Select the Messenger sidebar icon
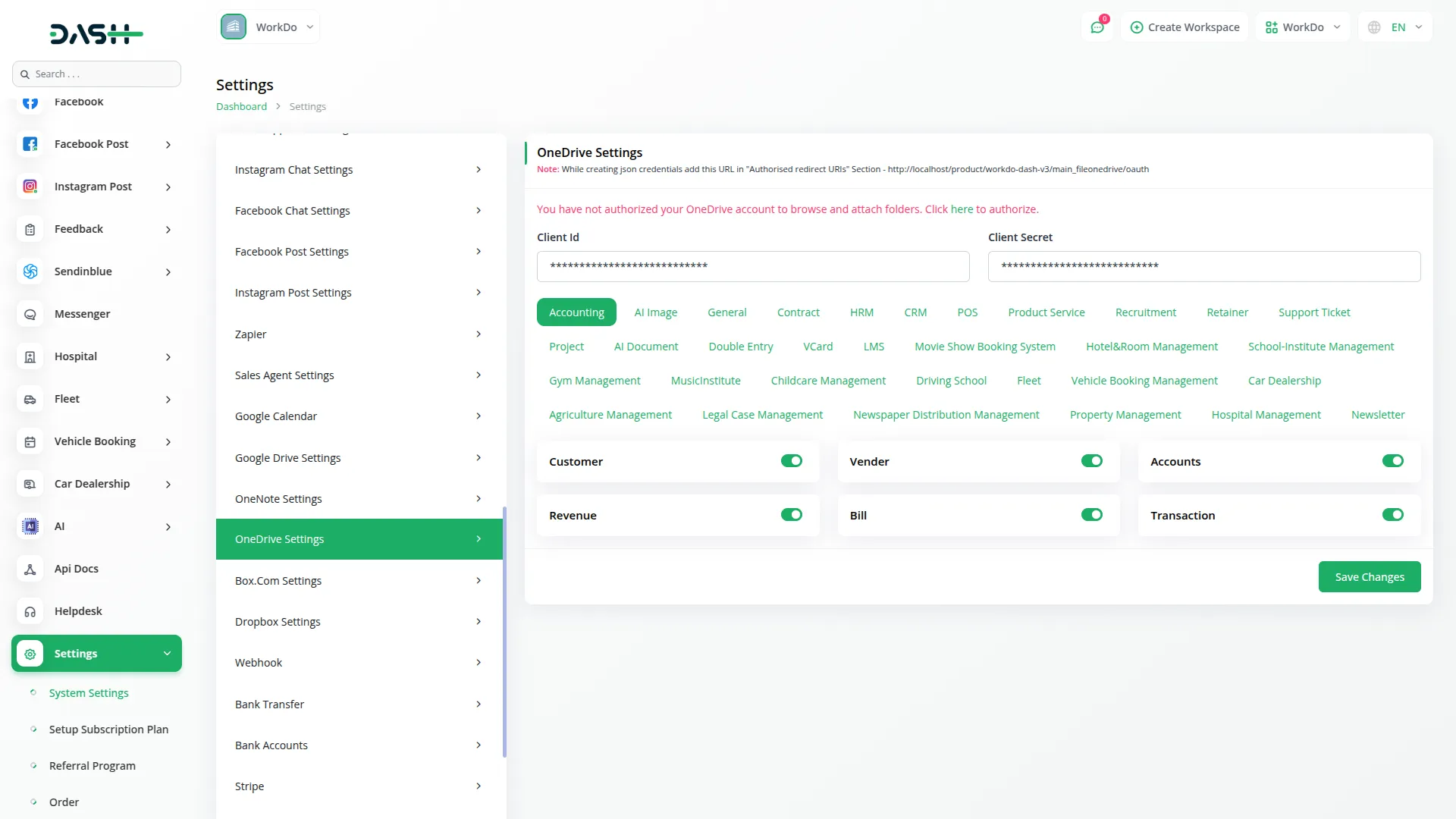 tap(30, 313)
